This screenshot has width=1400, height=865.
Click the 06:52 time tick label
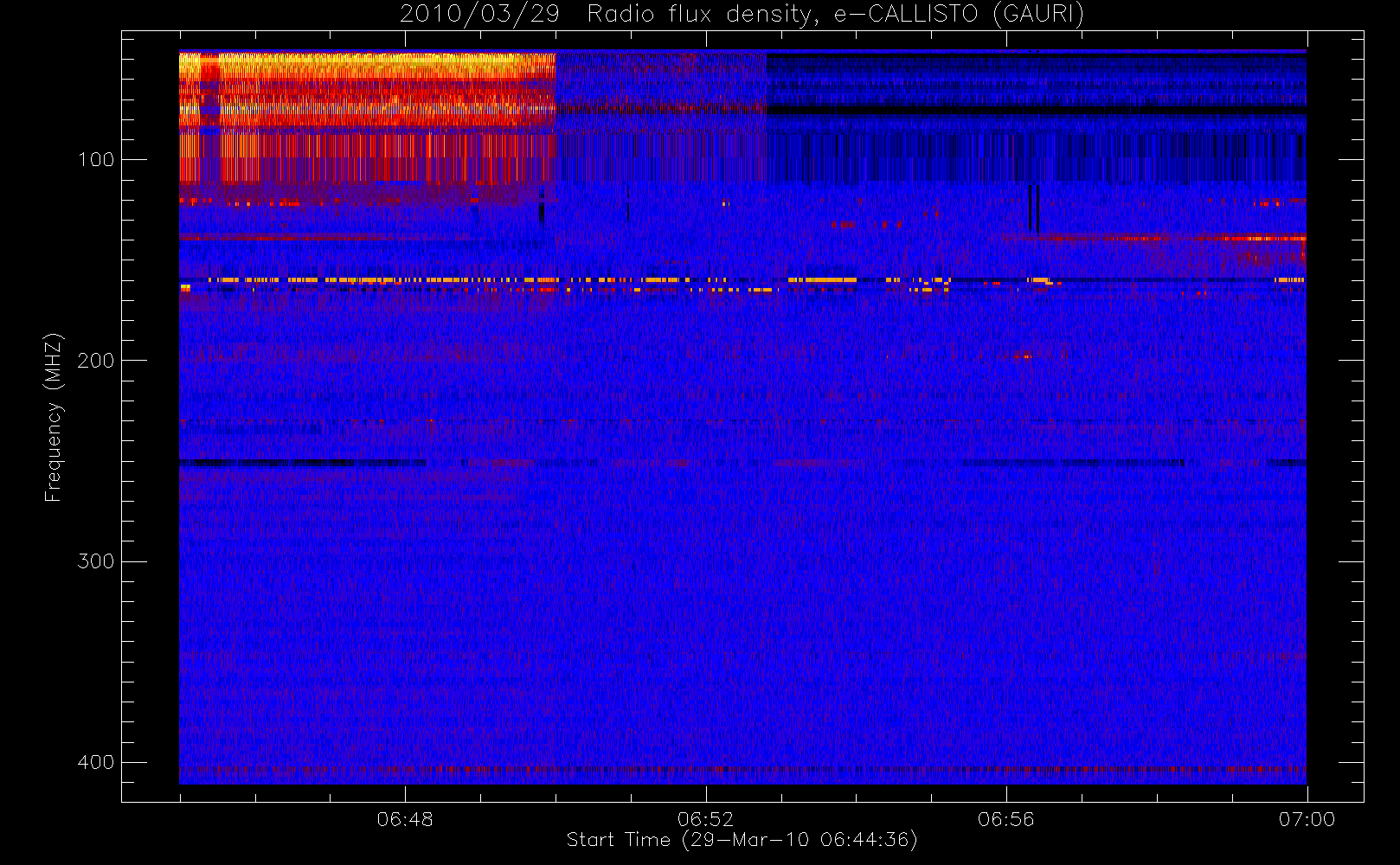(x=705, y=819)
